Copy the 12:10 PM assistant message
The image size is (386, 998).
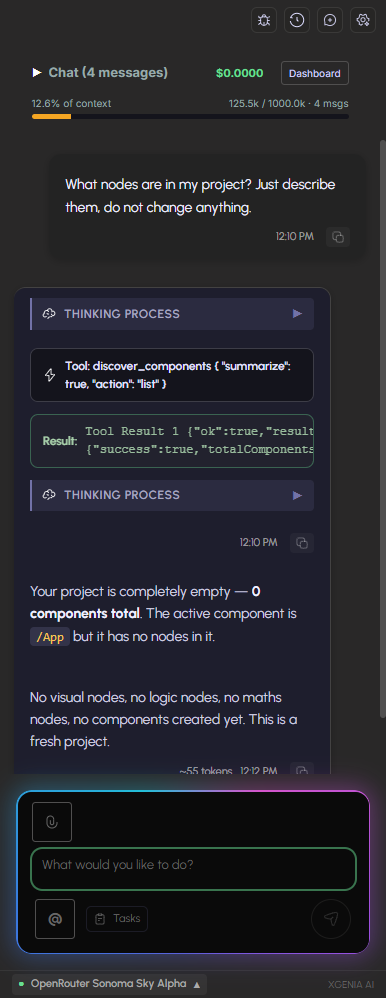coord(302,543)
